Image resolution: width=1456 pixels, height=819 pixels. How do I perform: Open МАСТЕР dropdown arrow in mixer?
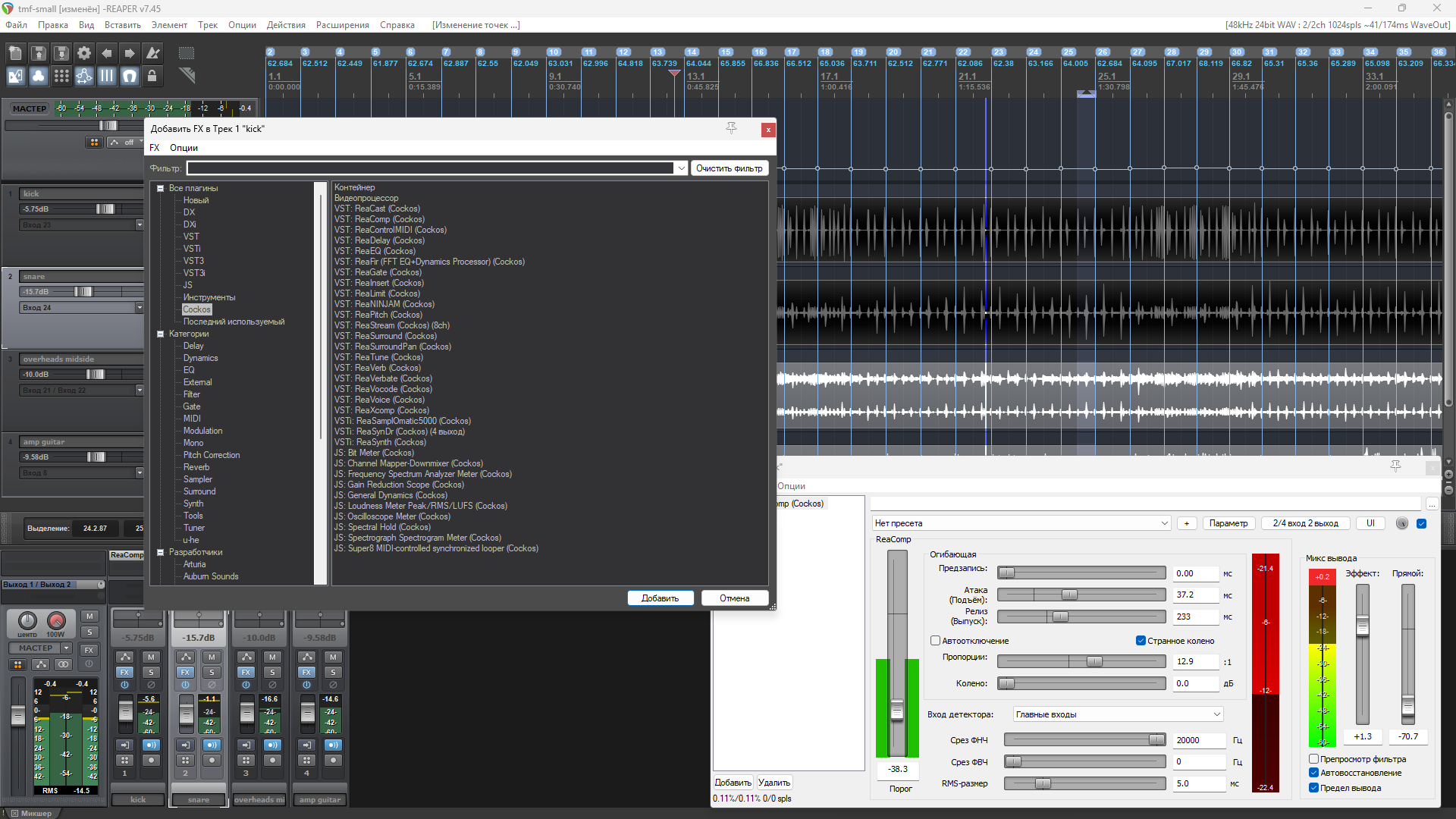click(x=67, y=648)
